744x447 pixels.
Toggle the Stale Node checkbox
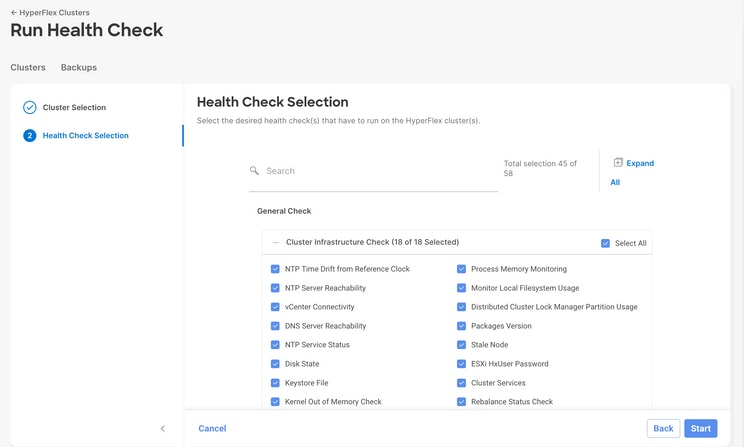461,345
